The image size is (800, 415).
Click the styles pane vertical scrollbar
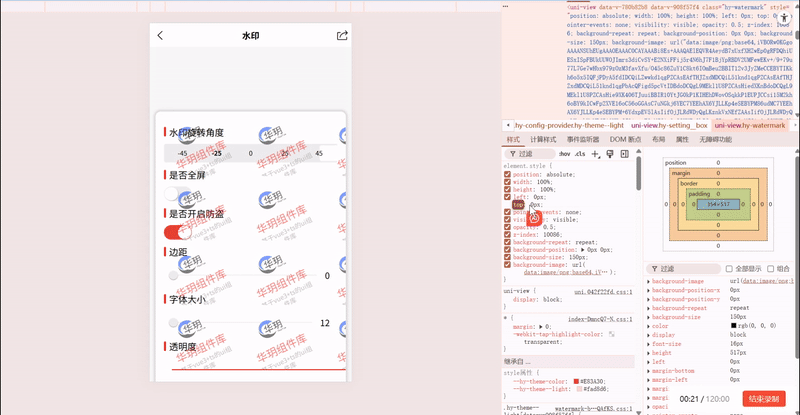638,174
